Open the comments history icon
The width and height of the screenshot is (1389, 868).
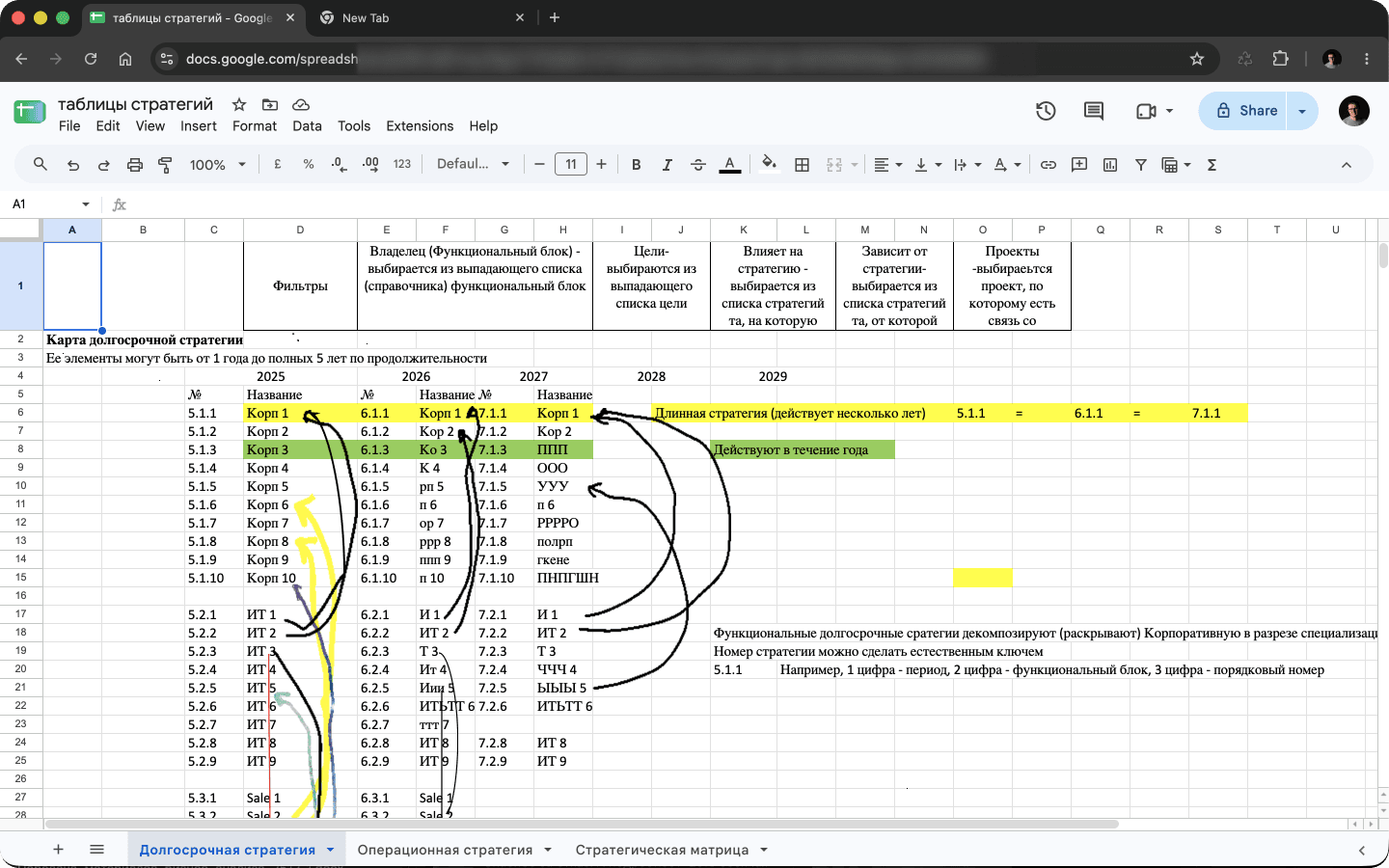point(1093,111)
